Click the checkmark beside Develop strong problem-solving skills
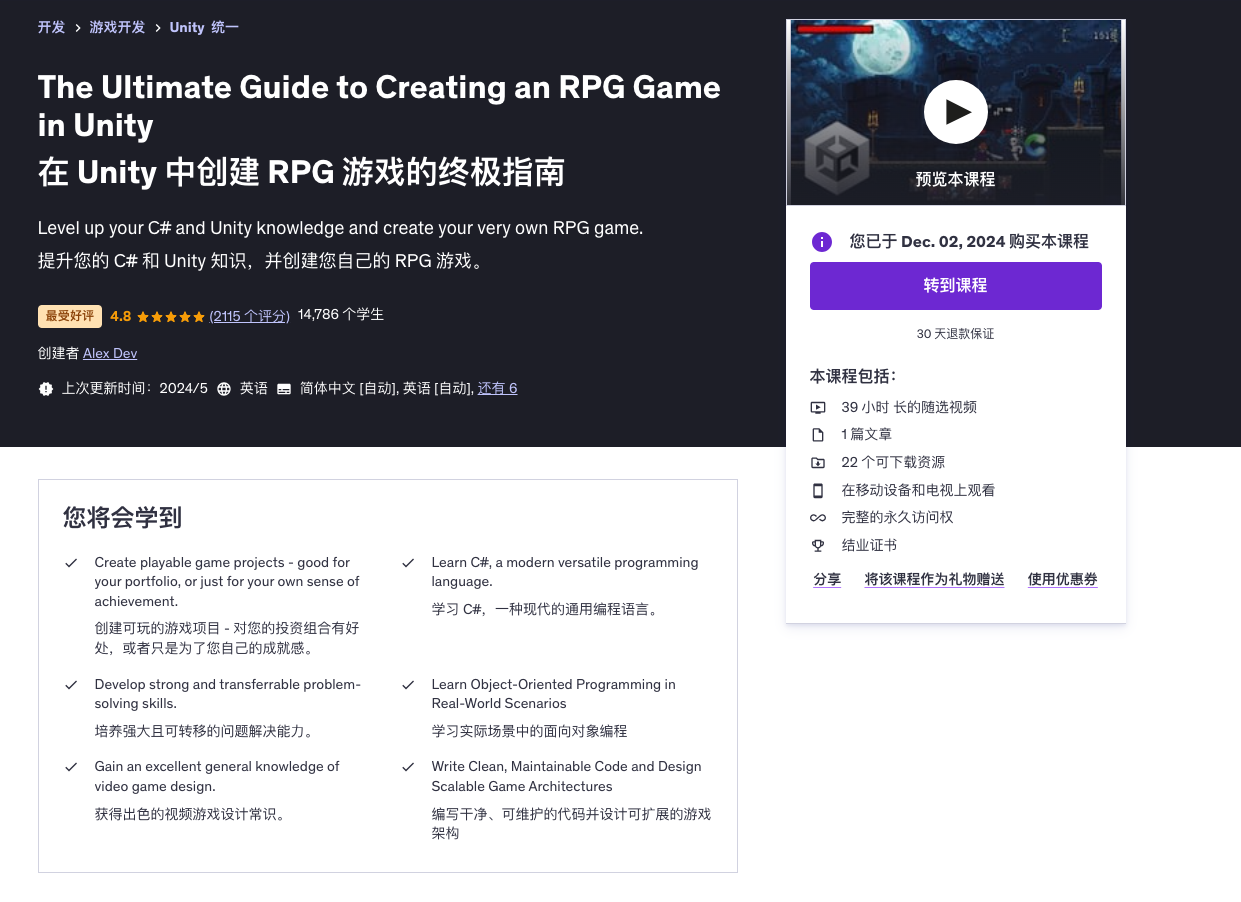Image resolution: width=1241 pixels, height=902 pixels. pyautogui.click(x=72, y=685)
